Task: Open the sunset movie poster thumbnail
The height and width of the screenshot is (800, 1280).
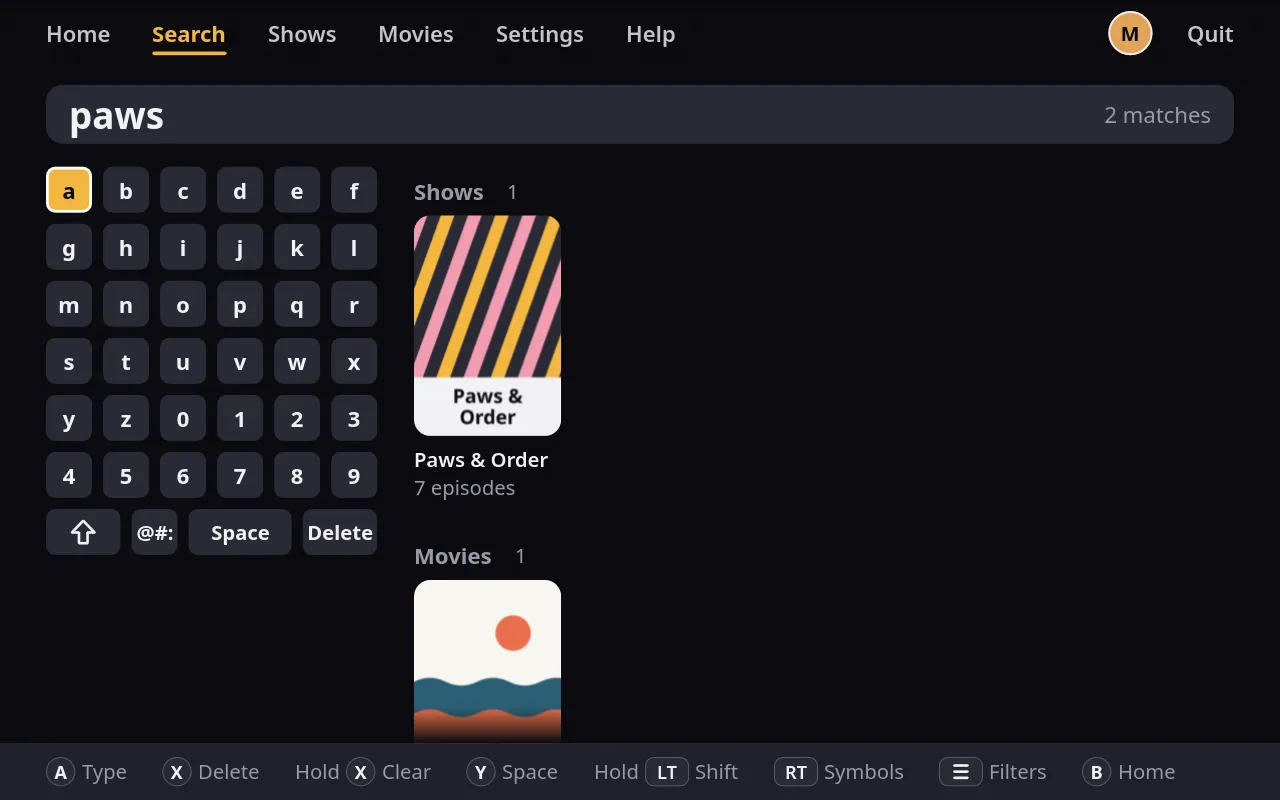Action: tap(487, 661)
